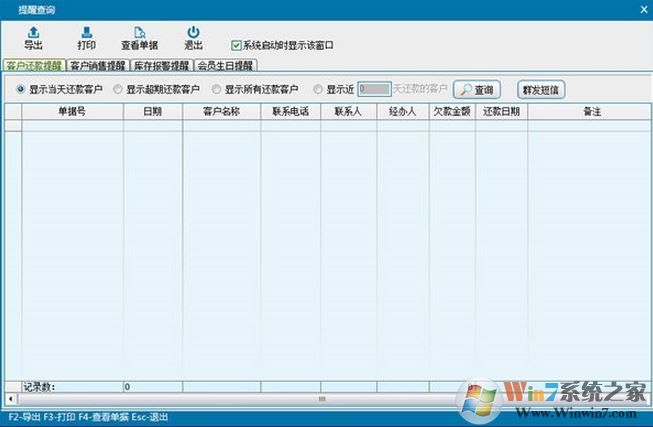Click the 日期 column header

coord(153,112)
